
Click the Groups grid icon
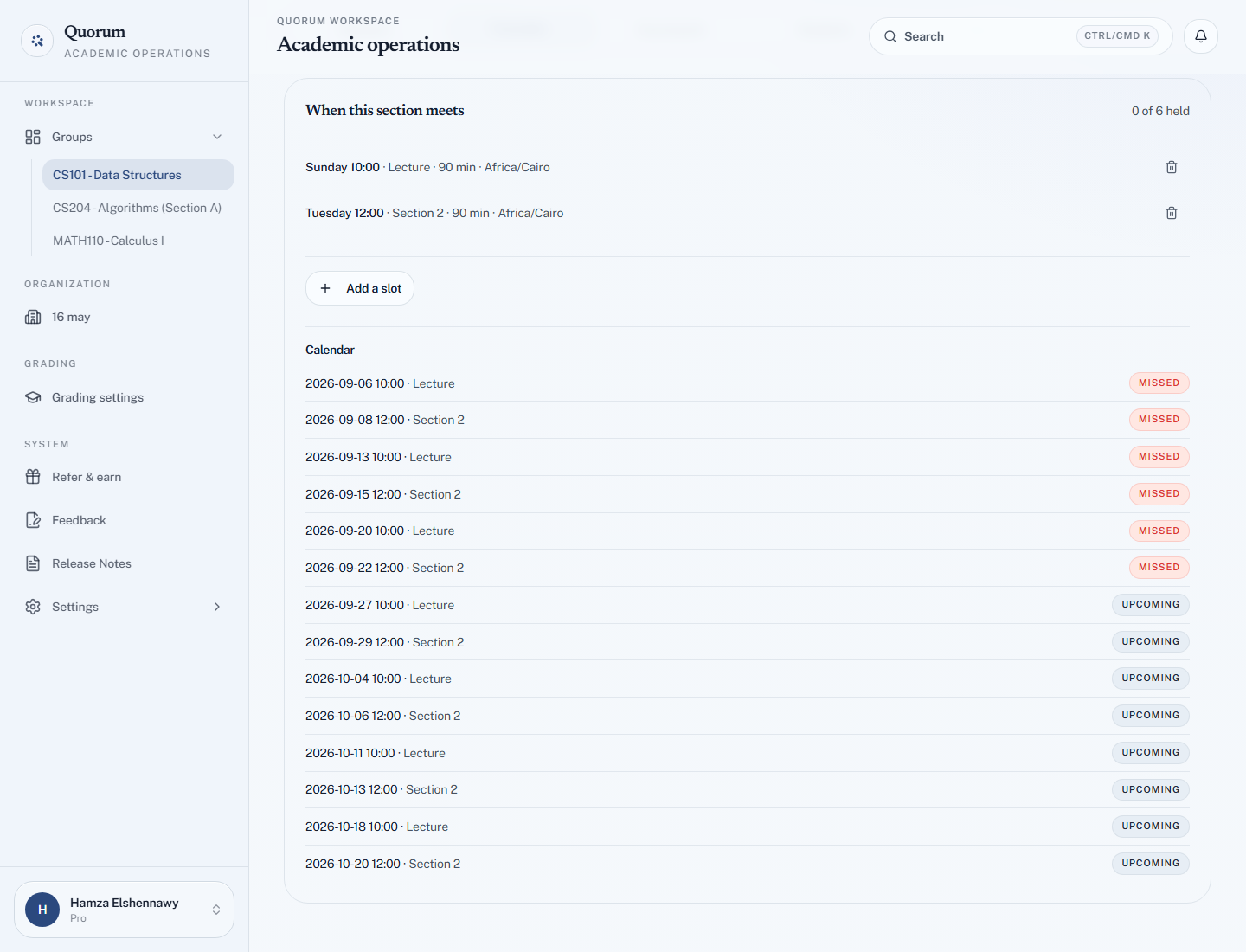[x=33, y=137]
